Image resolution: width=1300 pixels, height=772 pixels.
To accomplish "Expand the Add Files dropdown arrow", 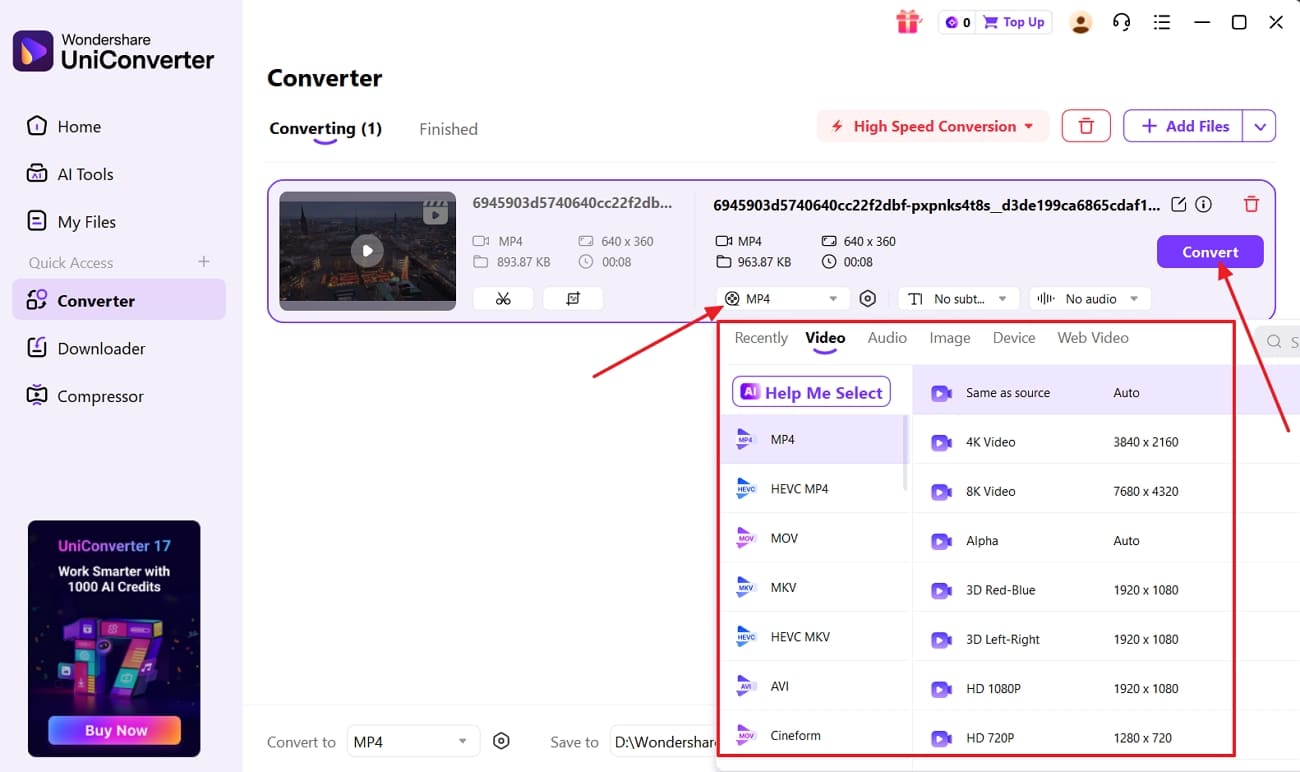I will pyautogui.click(x=1260, y=126).
